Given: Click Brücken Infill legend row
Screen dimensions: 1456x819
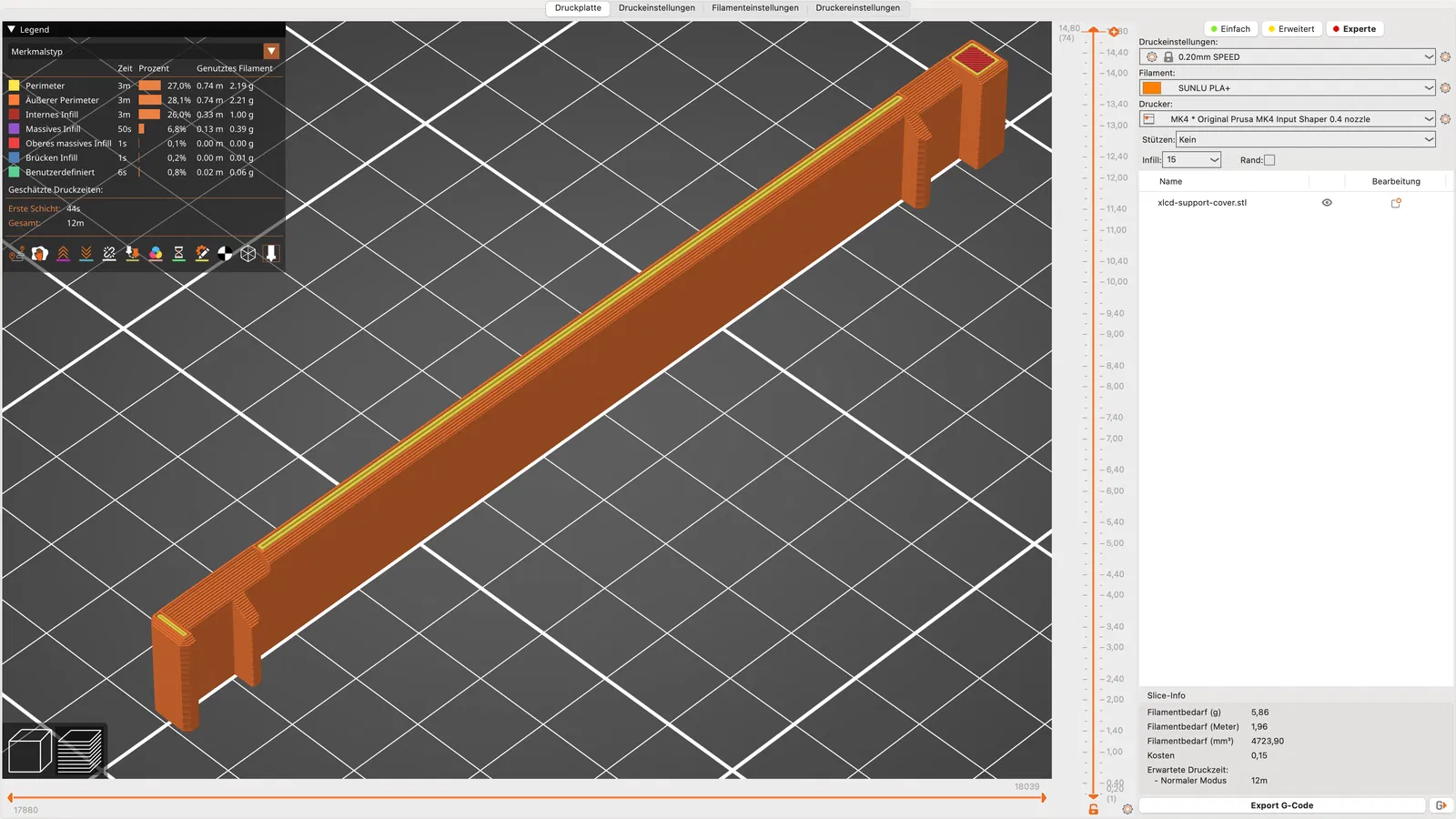Looking at the screenshot, I should (144, 158).
